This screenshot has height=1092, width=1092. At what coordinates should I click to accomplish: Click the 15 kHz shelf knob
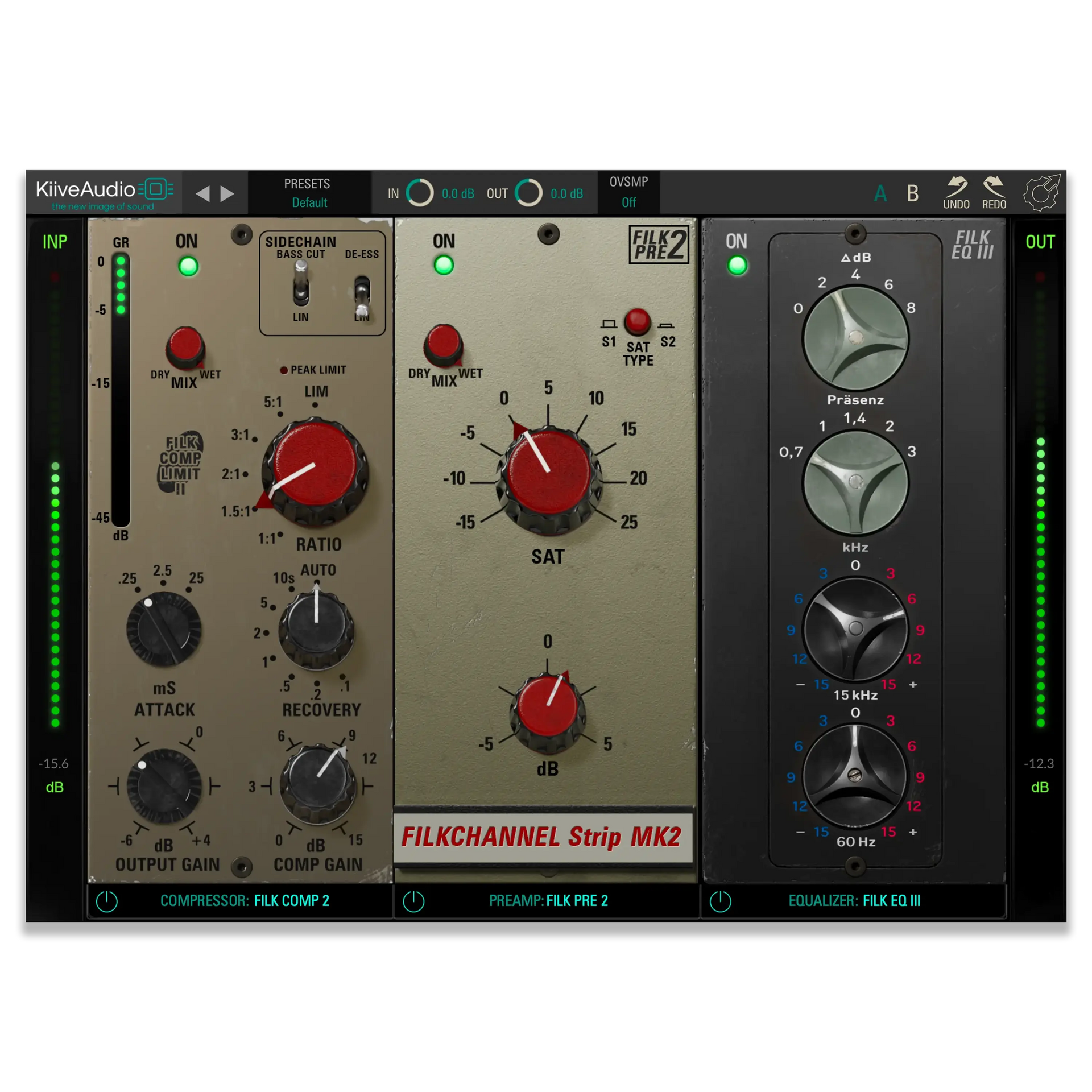(855, 628)
